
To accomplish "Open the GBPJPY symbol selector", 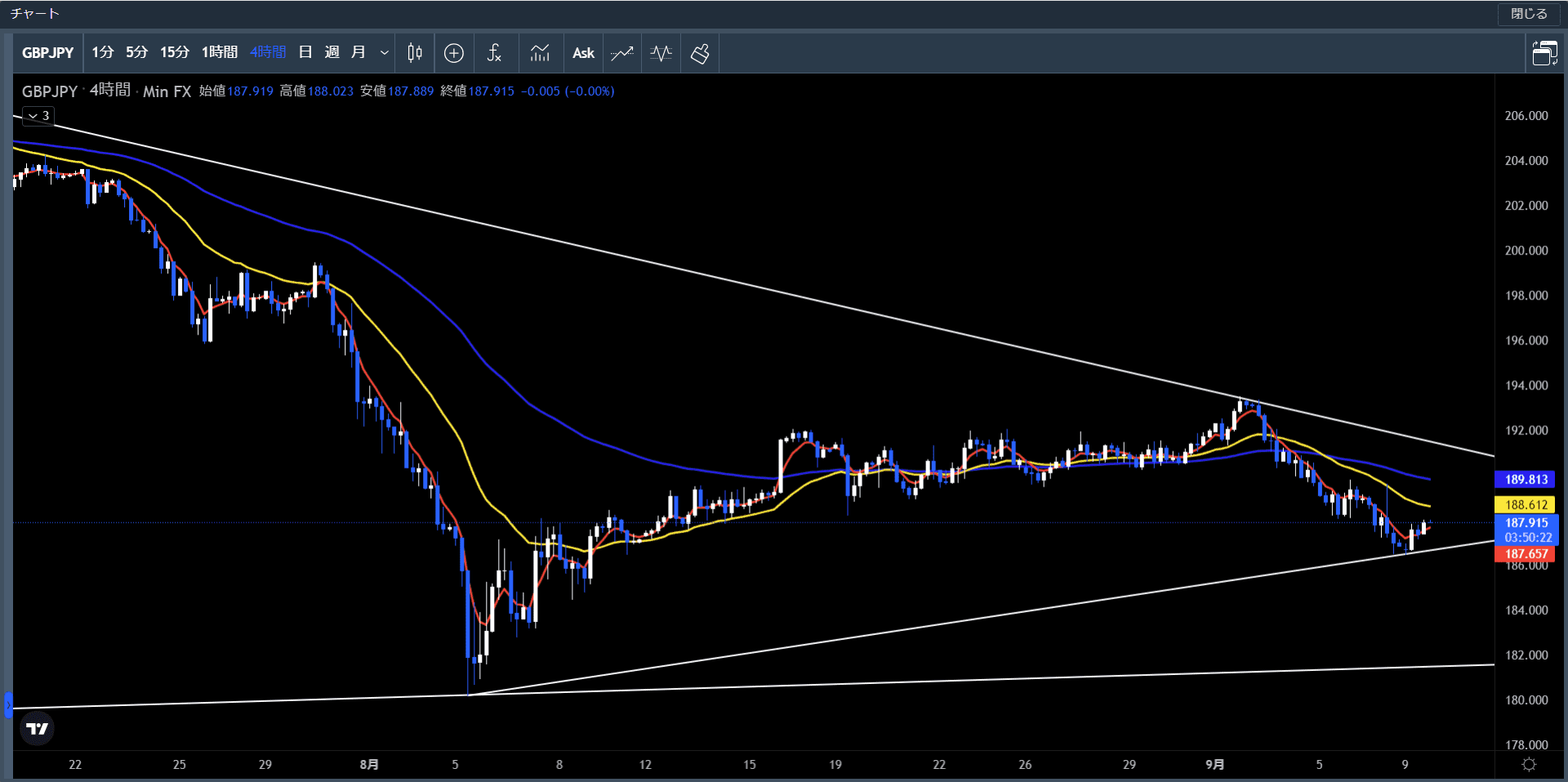I will 48,53.
